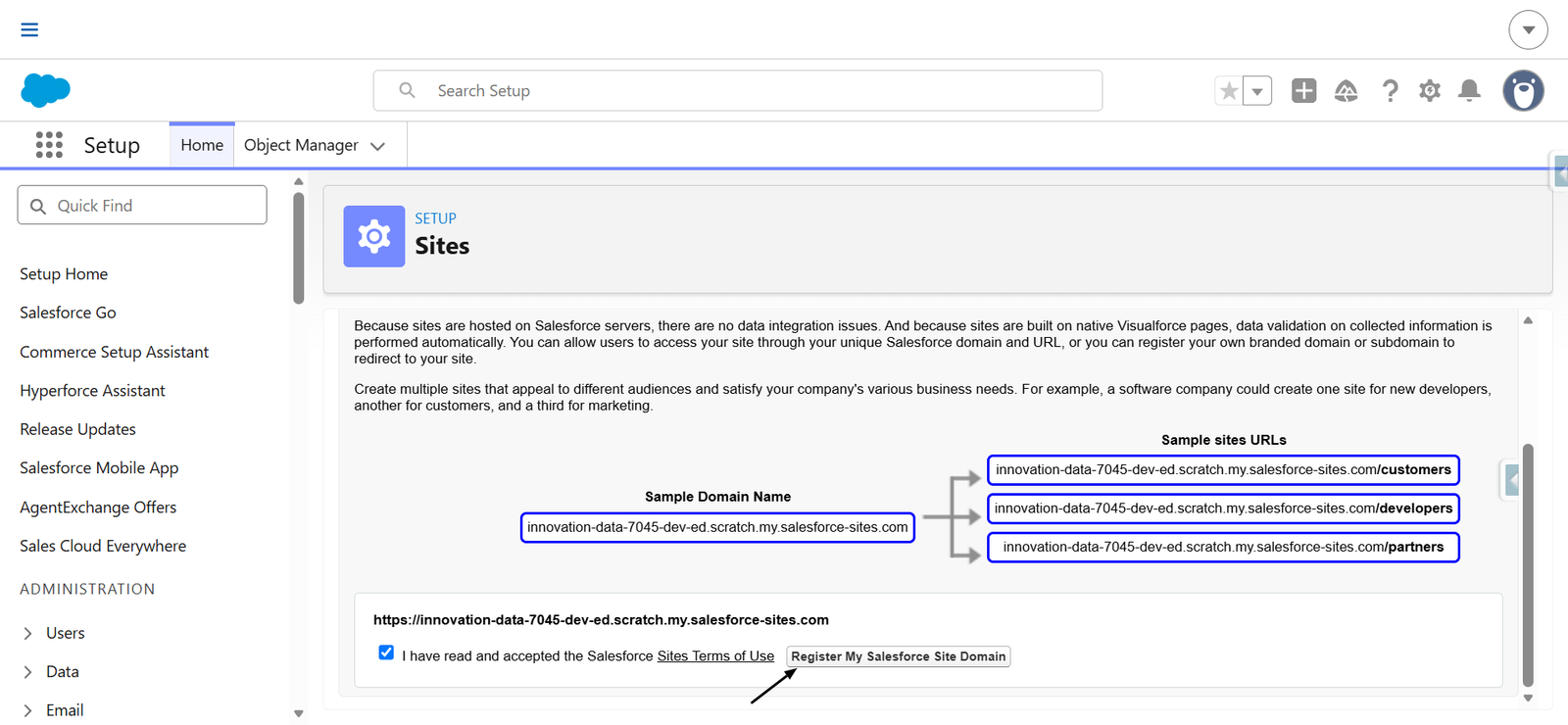Click the Sample sites URLs heading
Screen dimensions: 1568x725
click(x=1224, y=440)
